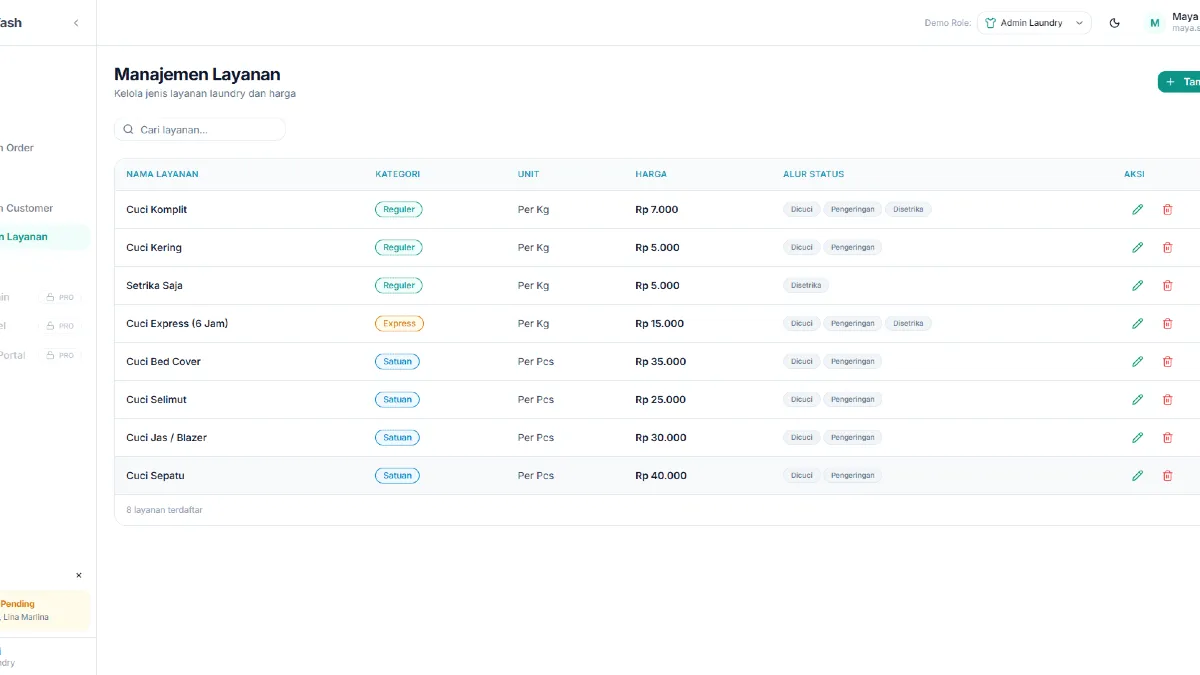Click the Rp 40.000 price
The width and height of the screenshot is (1200, 675).
pos(660,475)
